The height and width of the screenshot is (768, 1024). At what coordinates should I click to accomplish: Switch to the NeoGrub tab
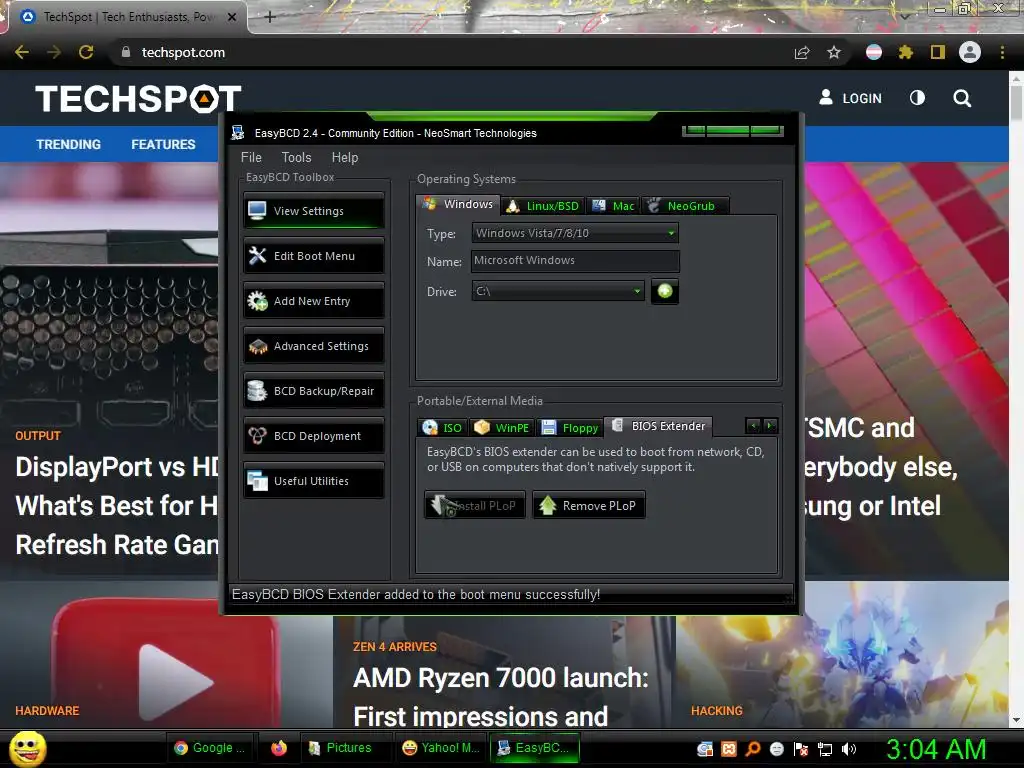pyautogui.click(x=685, y=206)
